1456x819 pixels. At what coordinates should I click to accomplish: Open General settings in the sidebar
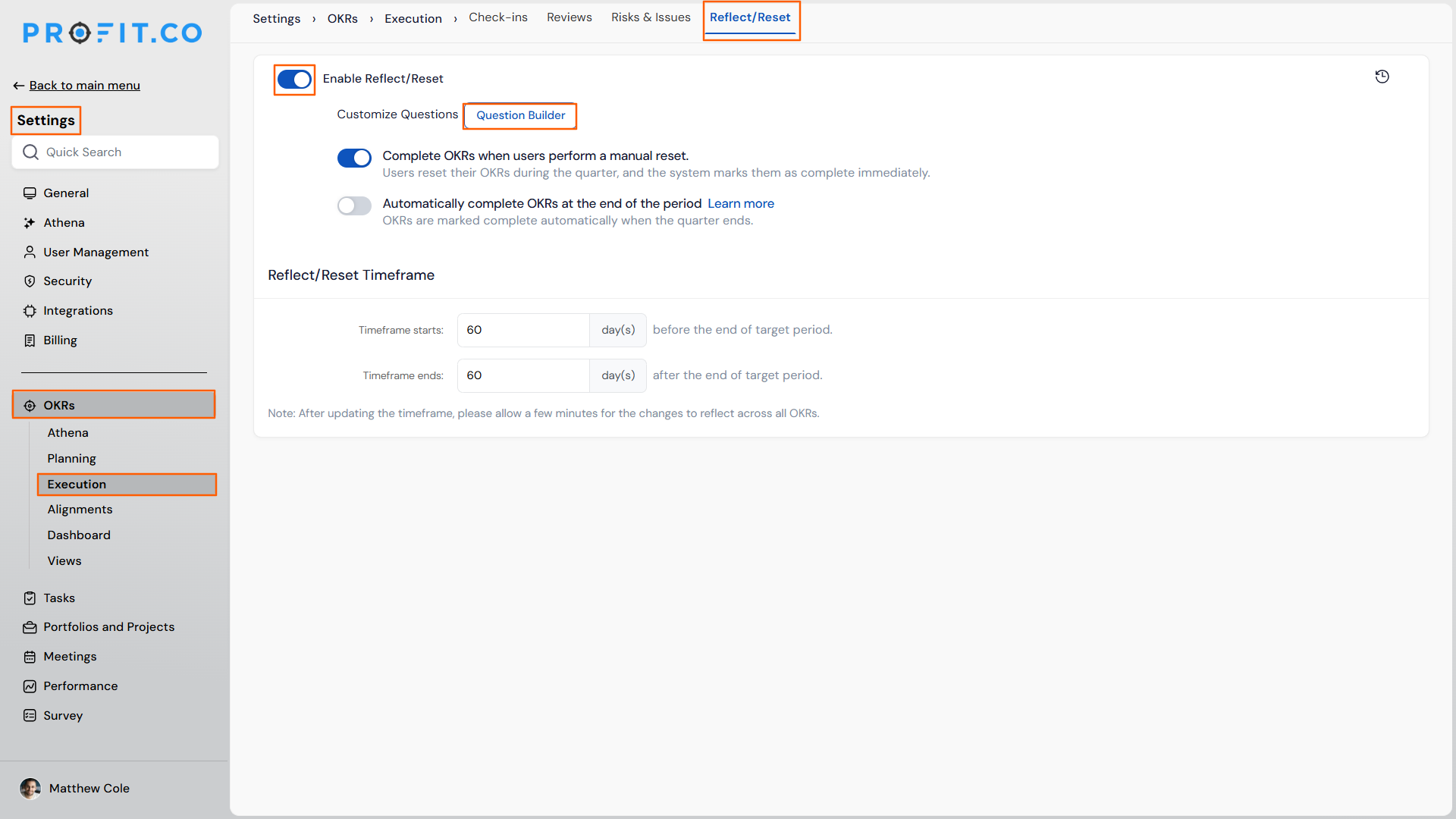click(66, 193)
